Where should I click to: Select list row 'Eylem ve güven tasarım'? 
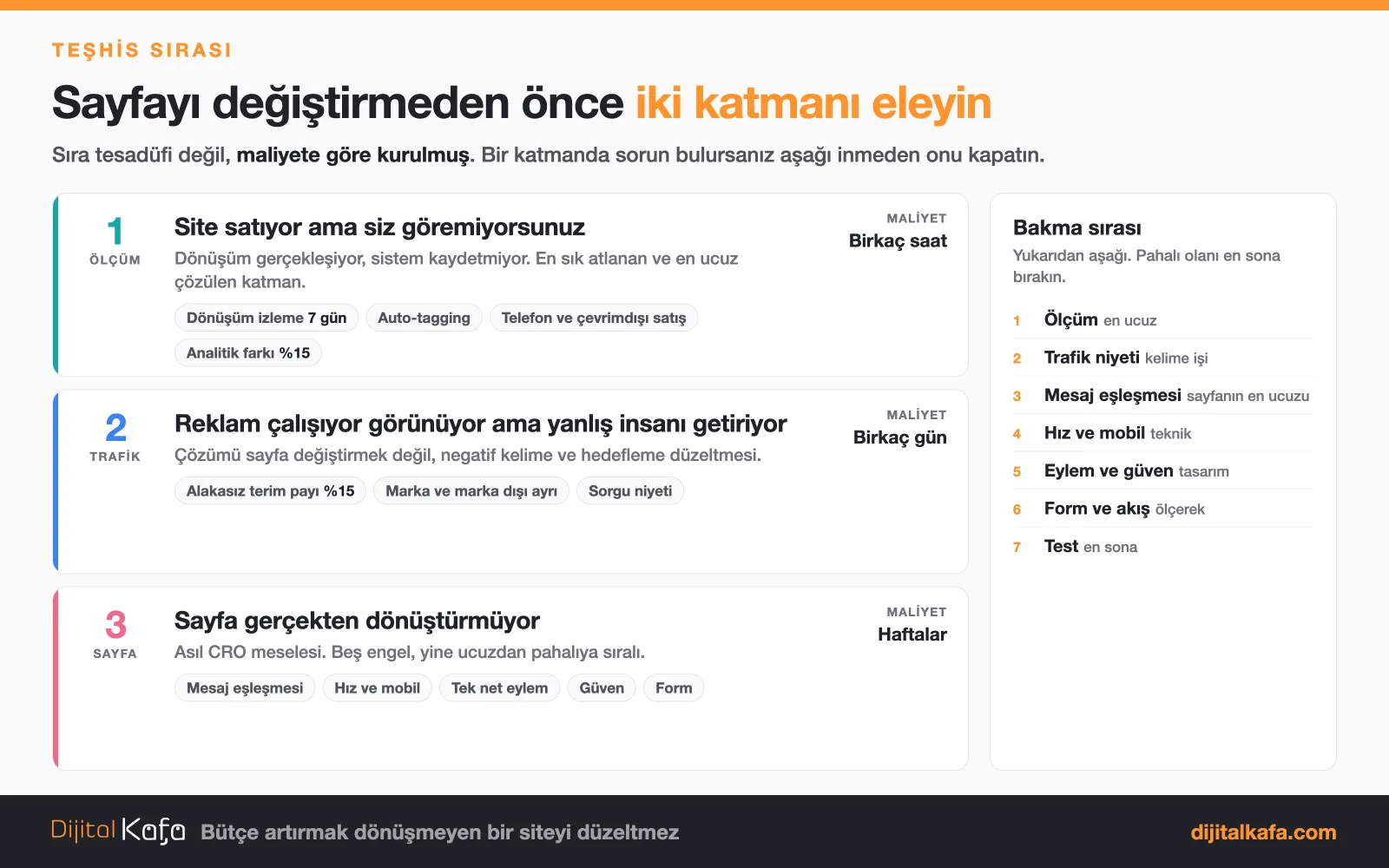click(1162, 470)
